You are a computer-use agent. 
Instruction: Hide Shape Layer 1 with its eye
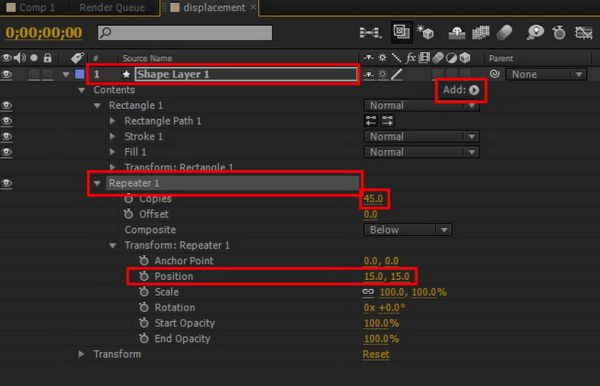pos(7,74)
